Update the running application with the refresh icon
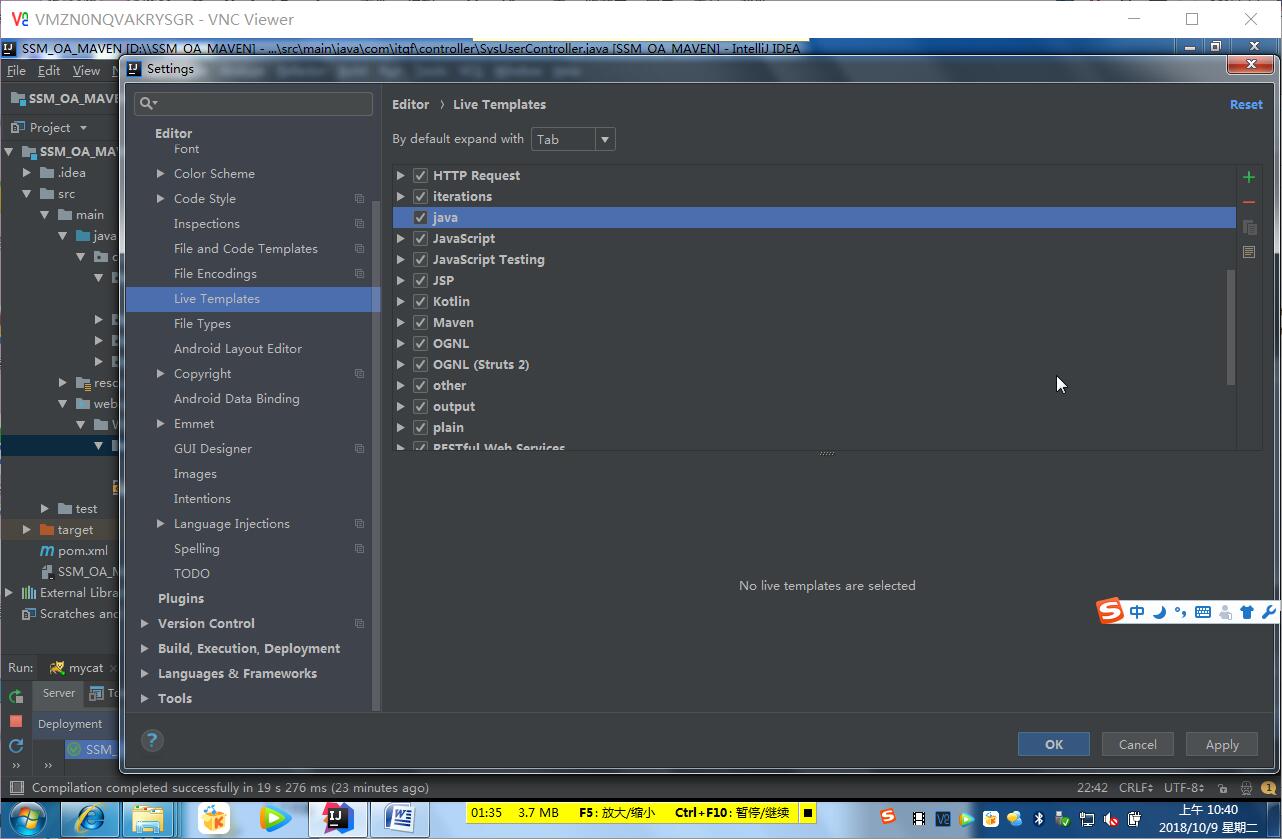This screenshot has height=839, width=1282. [x=16, y=746]
